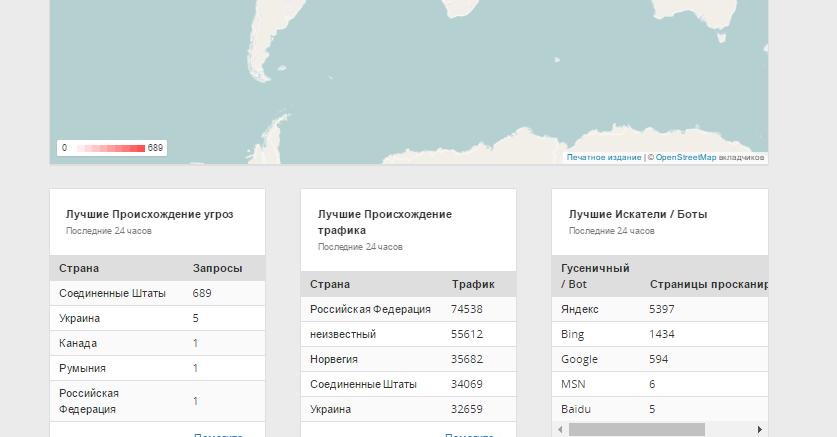Click Трафик column header in traffic table

(x=472, y=284)
